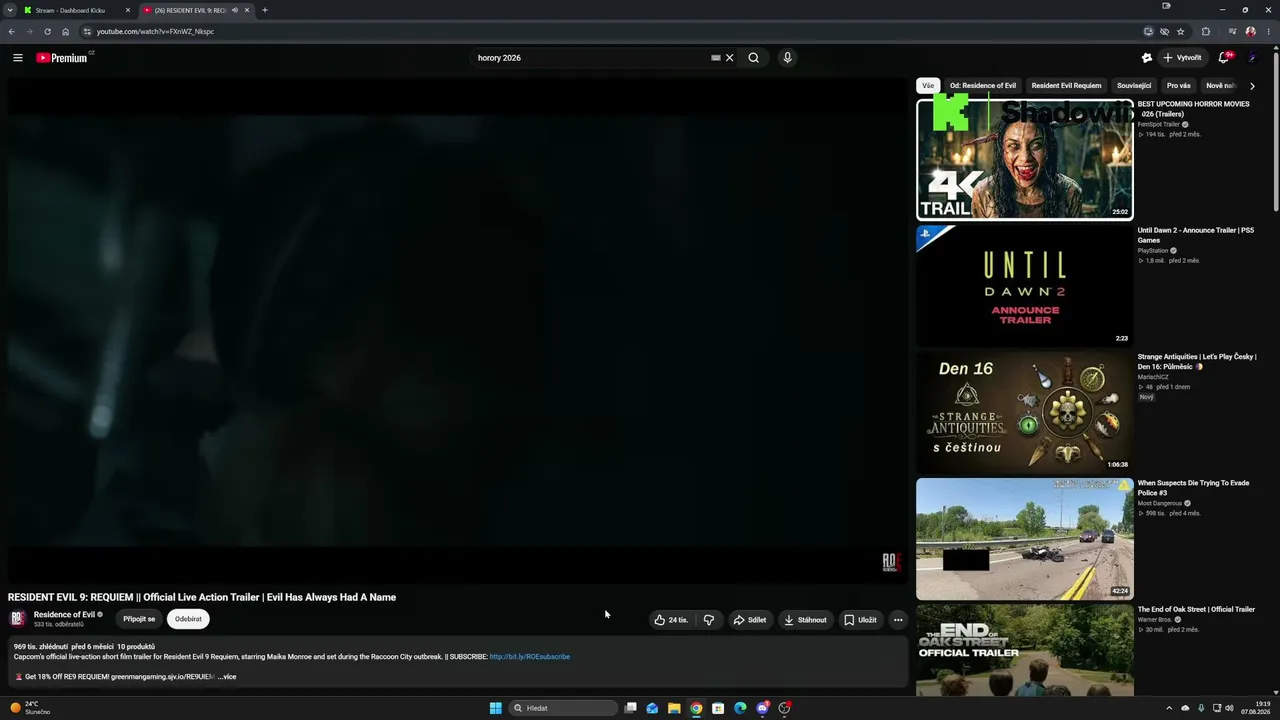Go back in browser history

tap(12, 31)
